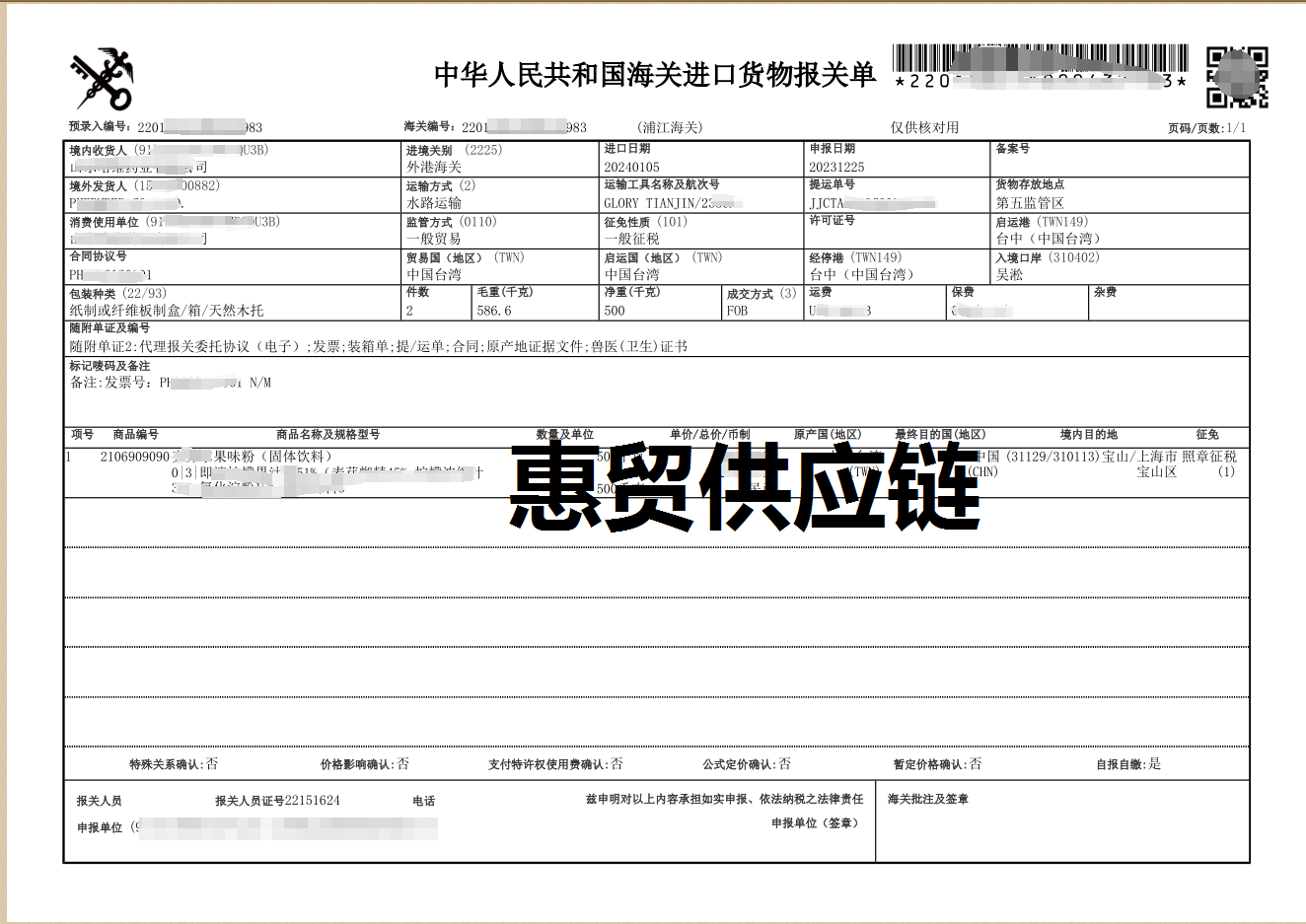Viewport: 1306px width, 924px height.
Task: Select the title 中华人民共和国海关进口货物报关单
Action: pyautogui.click(x=655, y=75)
